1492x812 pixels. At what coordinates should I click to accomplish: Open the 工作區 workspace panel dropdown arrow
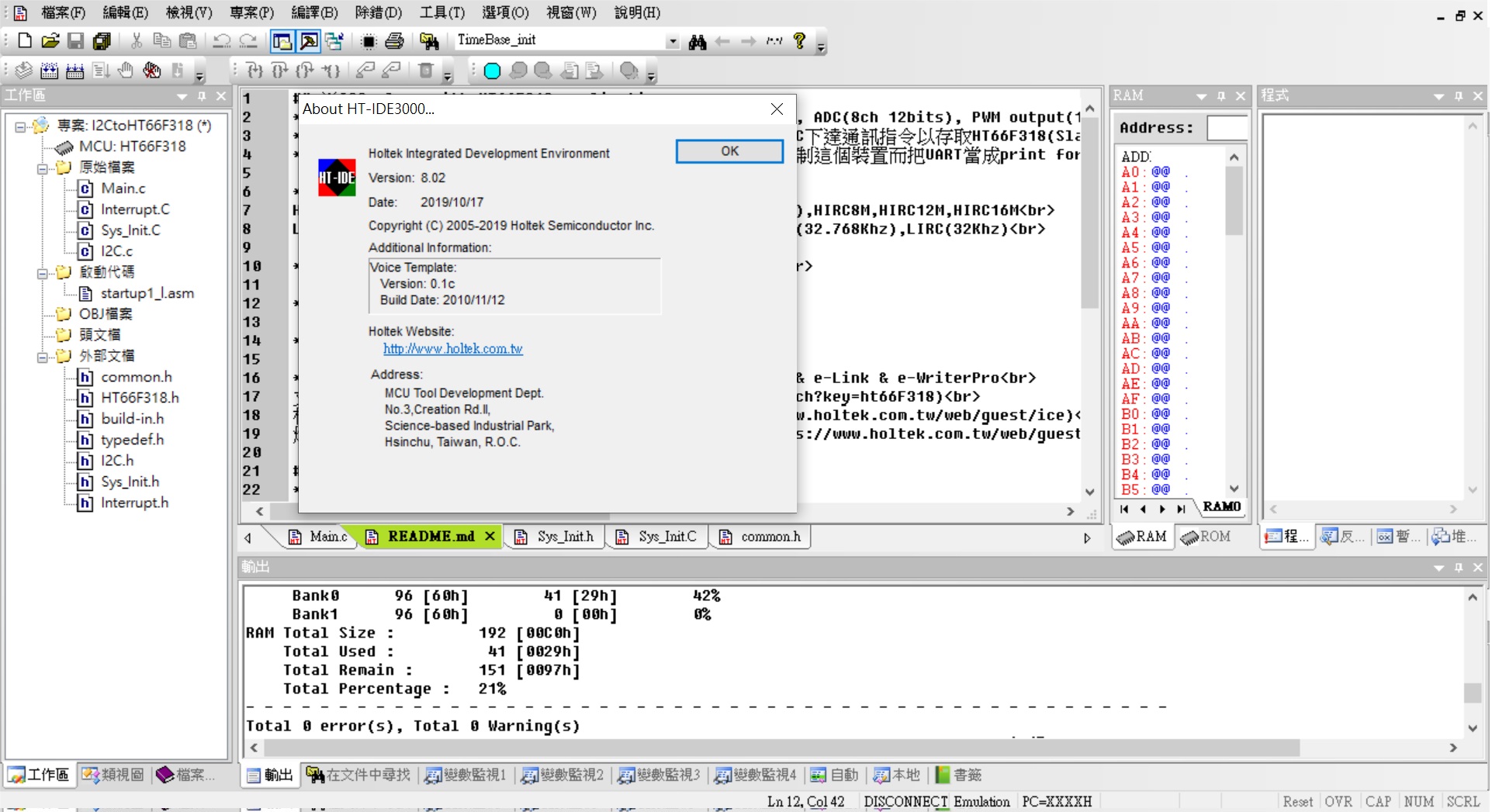pyautogui.click(x=182, y=96)
